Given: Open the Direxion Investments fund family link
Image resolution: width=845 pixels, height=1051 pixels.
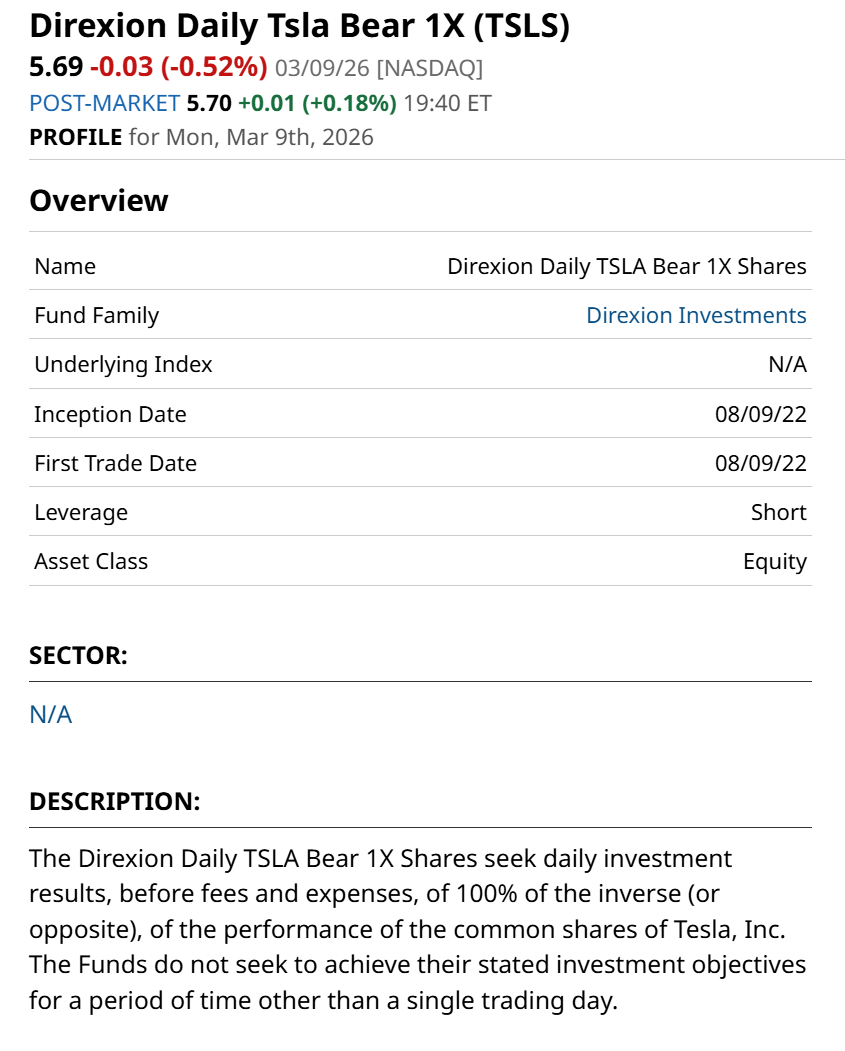Looking at the screenshot, I should [696, 315].
